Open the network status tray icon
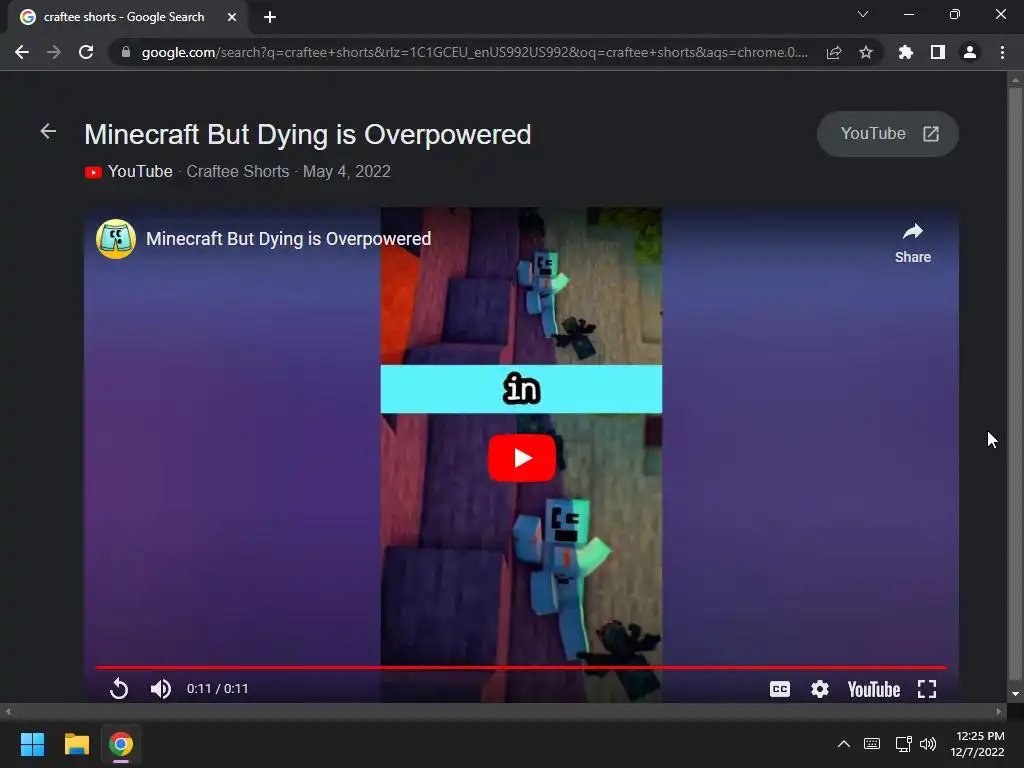This screenshot has height=768, width=1024. click(903, 744)
